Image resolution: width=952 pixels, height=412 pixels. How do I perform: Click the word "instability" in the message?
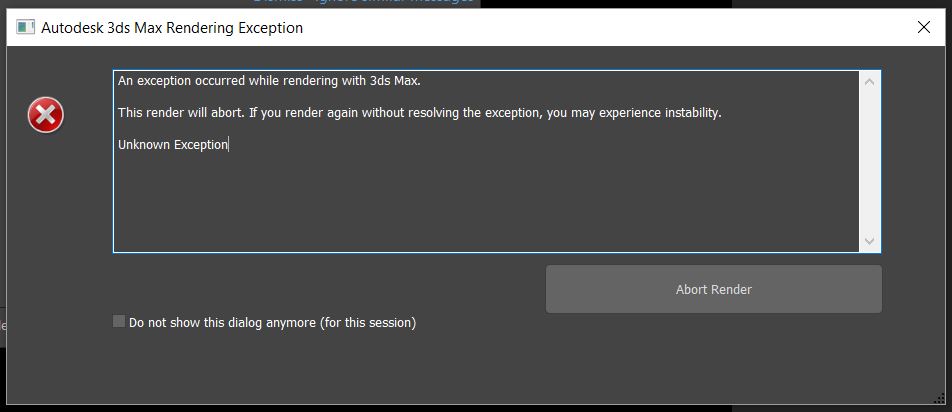[x=692, y=113]
